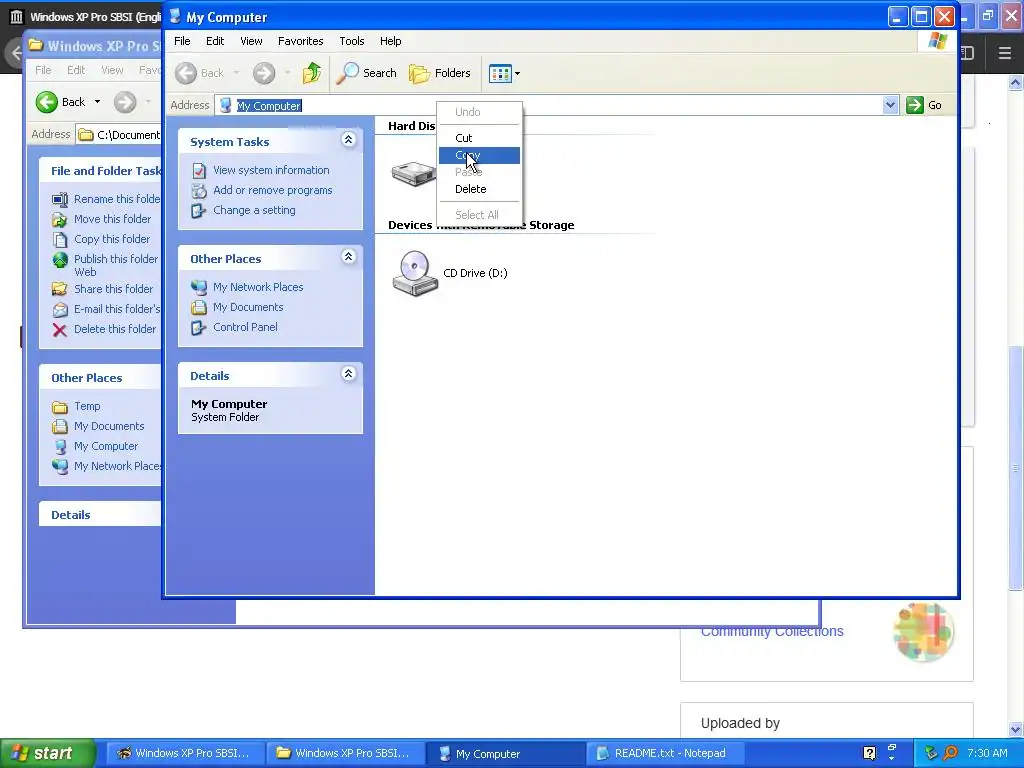Click the browser hamburger menu icon
This screenshot has width=1024, height=768.
point(1004,53)
